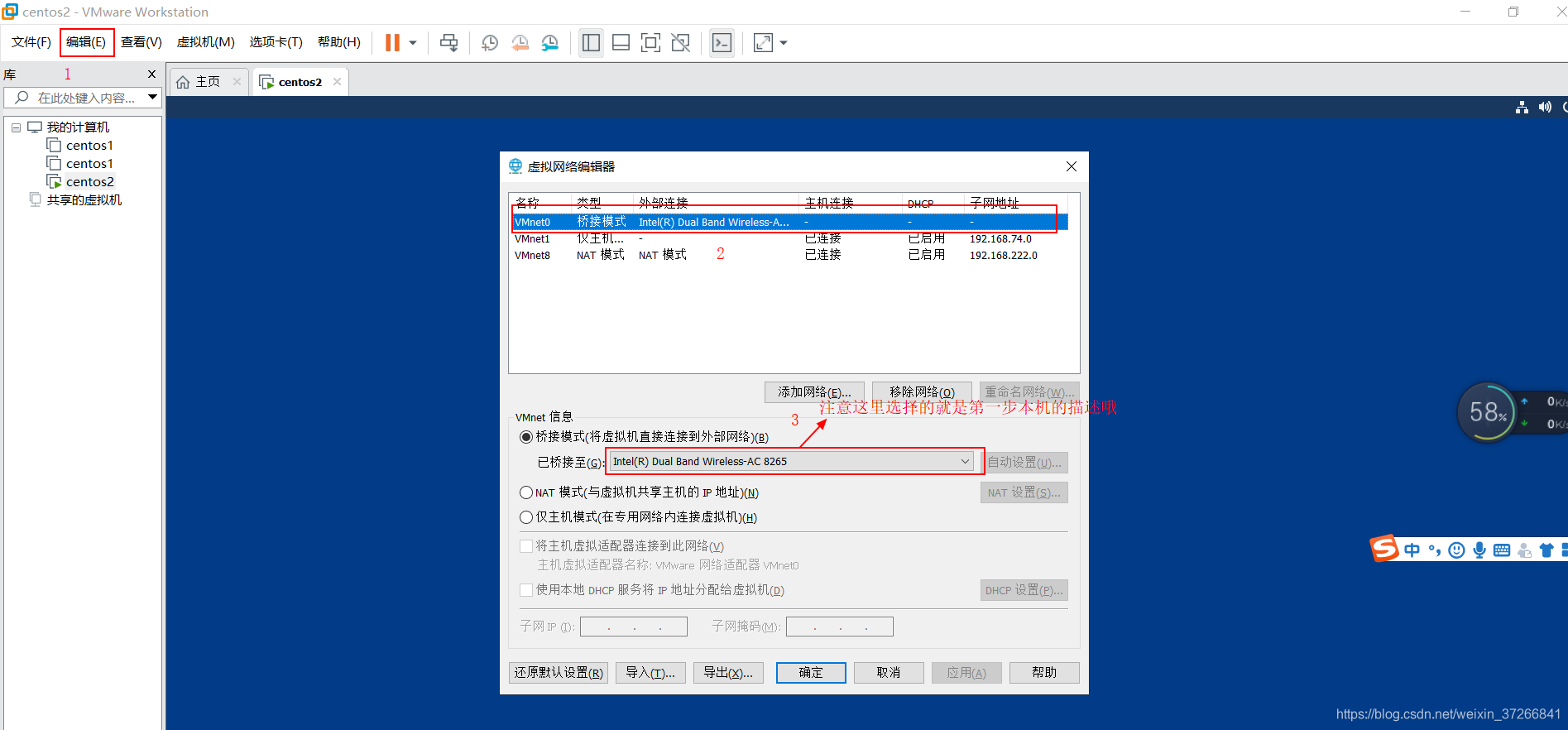Screen dimensions: 1568x730
Task: Click the Sogou input method logo
Action: pos(1383,549)
